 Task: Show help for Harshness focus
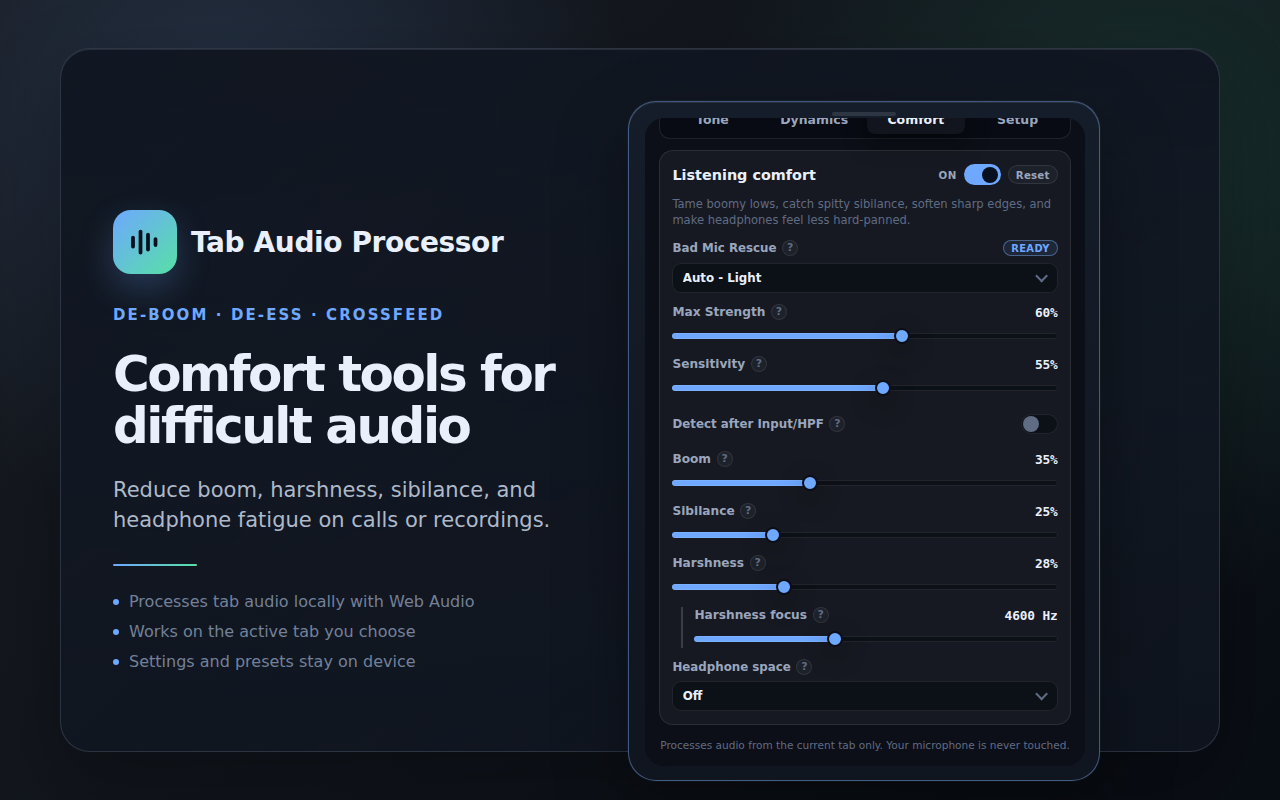(x=821, y=615)
